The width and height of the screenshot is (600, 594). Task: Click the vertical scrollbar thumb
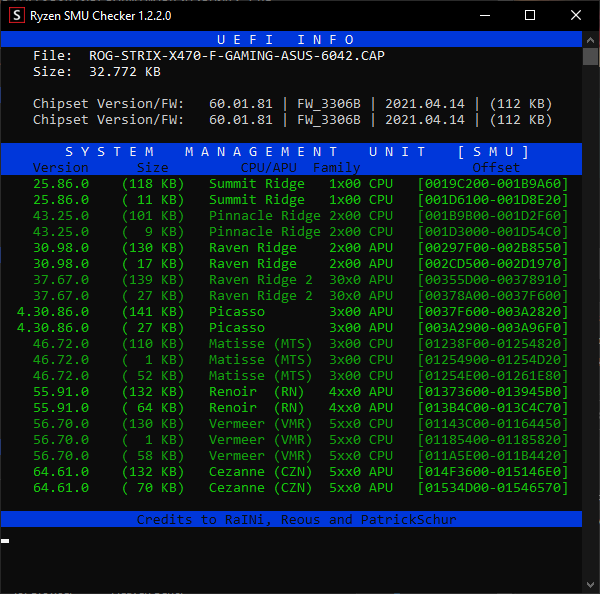pyautogui.click(x=590, y=56)
